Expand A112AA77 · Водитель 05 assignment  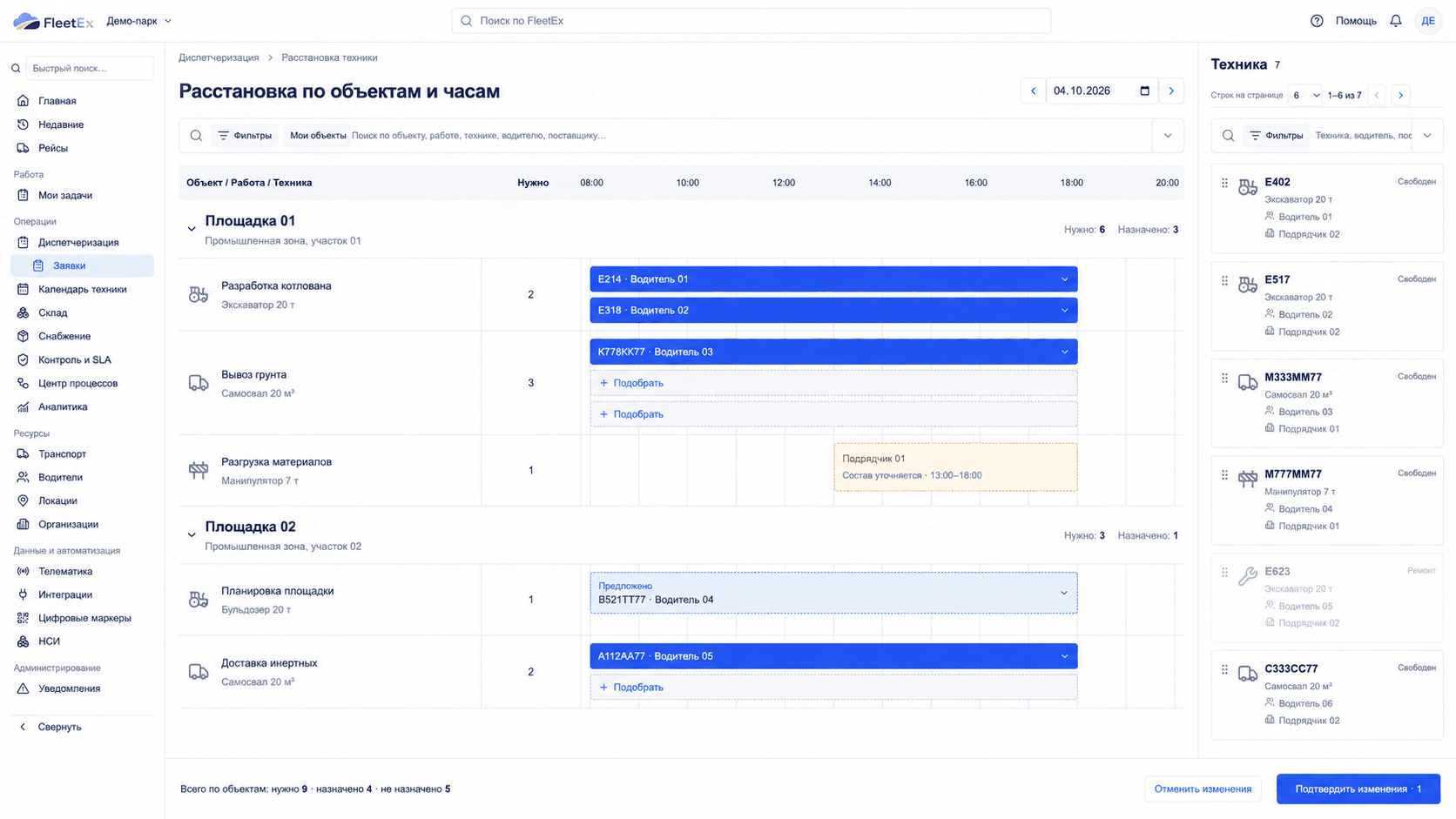(1064, 656)
